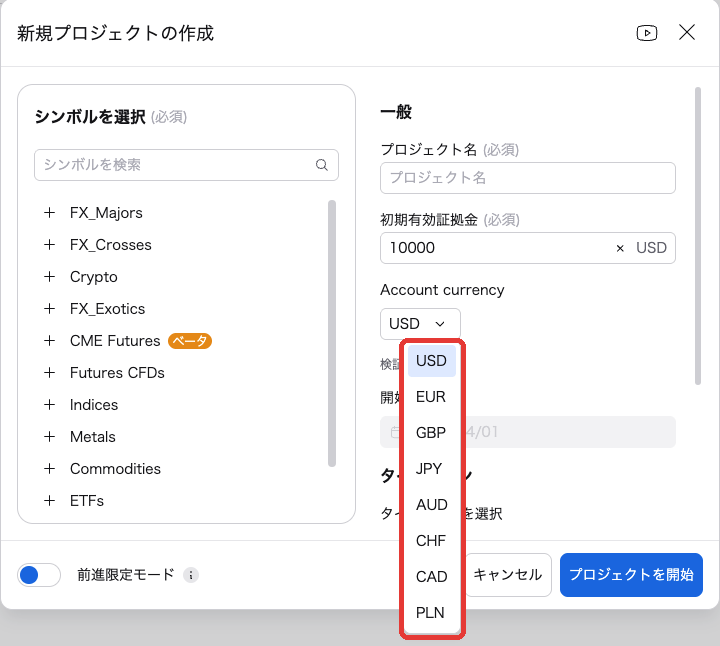720x646 pixels.
Task: Select JPY in the currency list
Action: pos(432,469)
